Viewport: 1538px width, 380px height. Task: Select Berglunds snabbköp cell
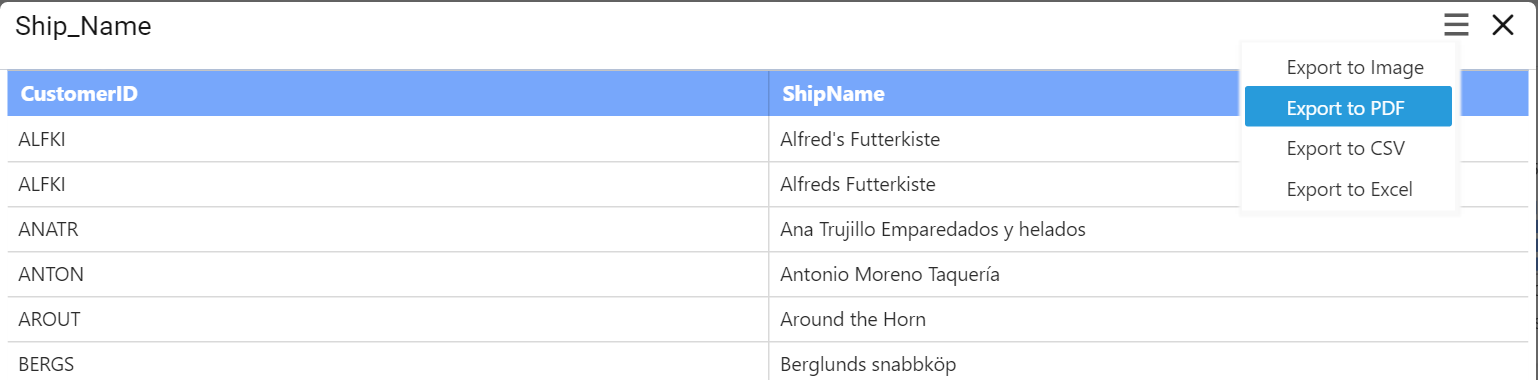pos(1149,362)
